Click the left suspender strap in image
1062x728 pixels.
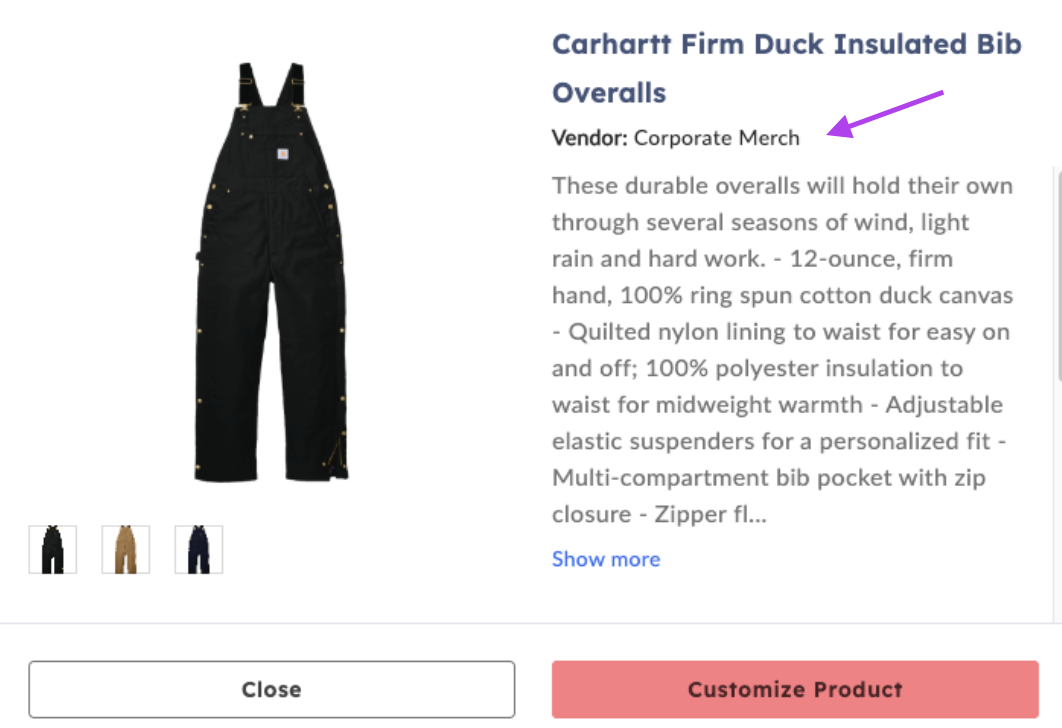[x=247, y=85]
